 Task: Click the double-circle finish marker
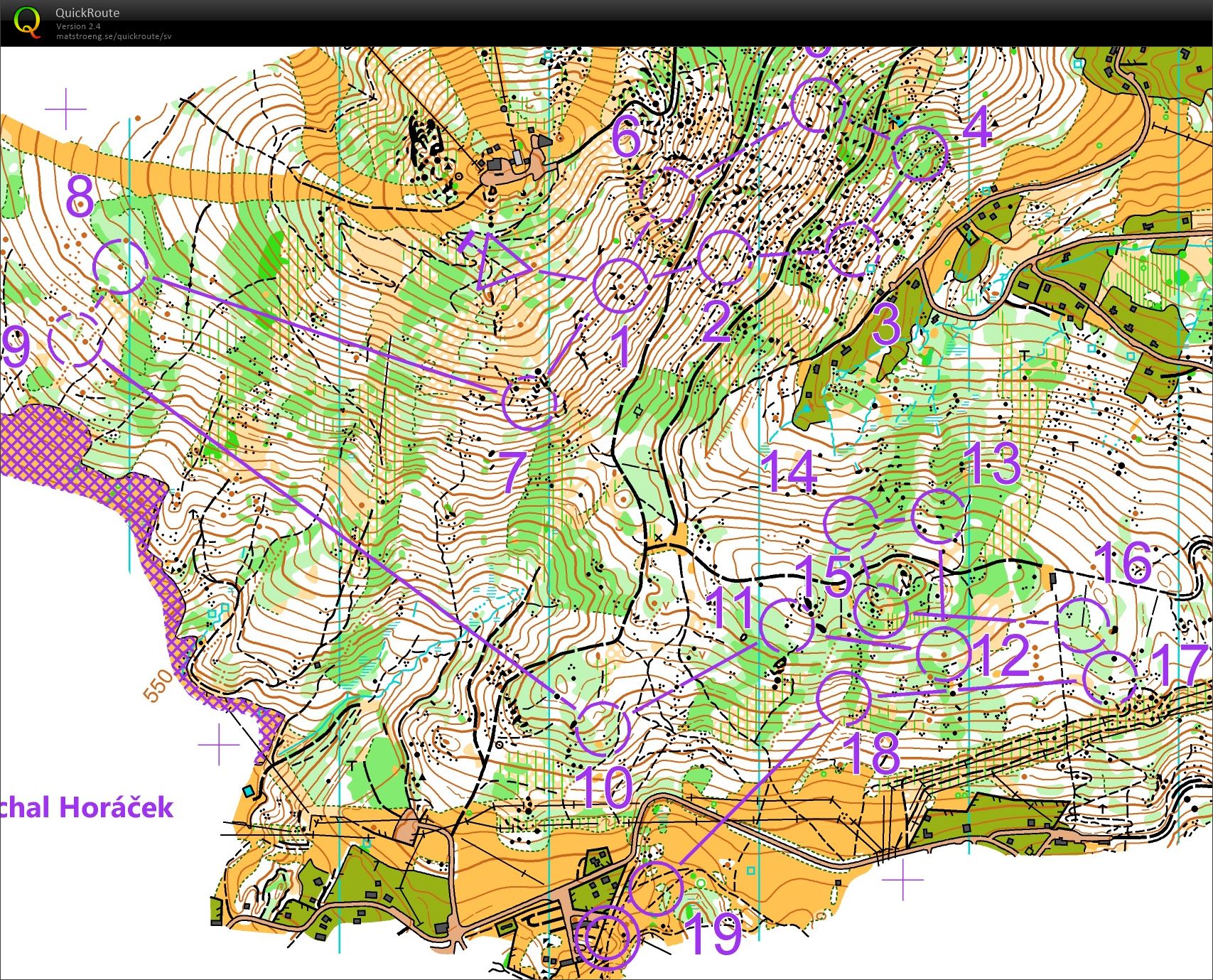tap(607, 937)
